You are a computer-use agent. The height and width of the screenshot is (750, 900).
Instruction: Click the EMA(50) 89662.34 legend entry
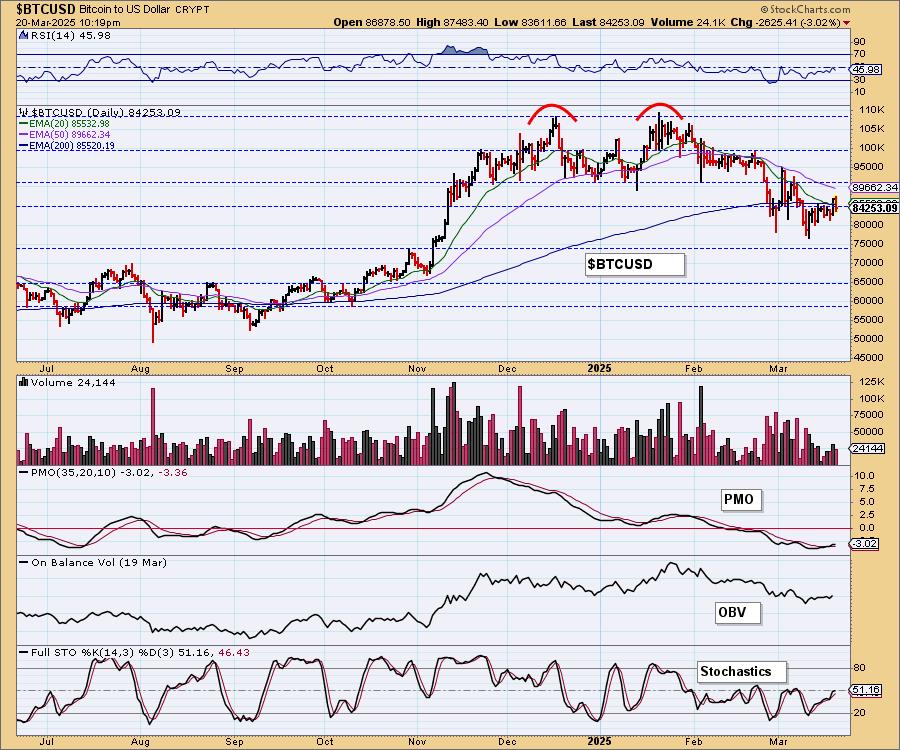tap(65, 134)
